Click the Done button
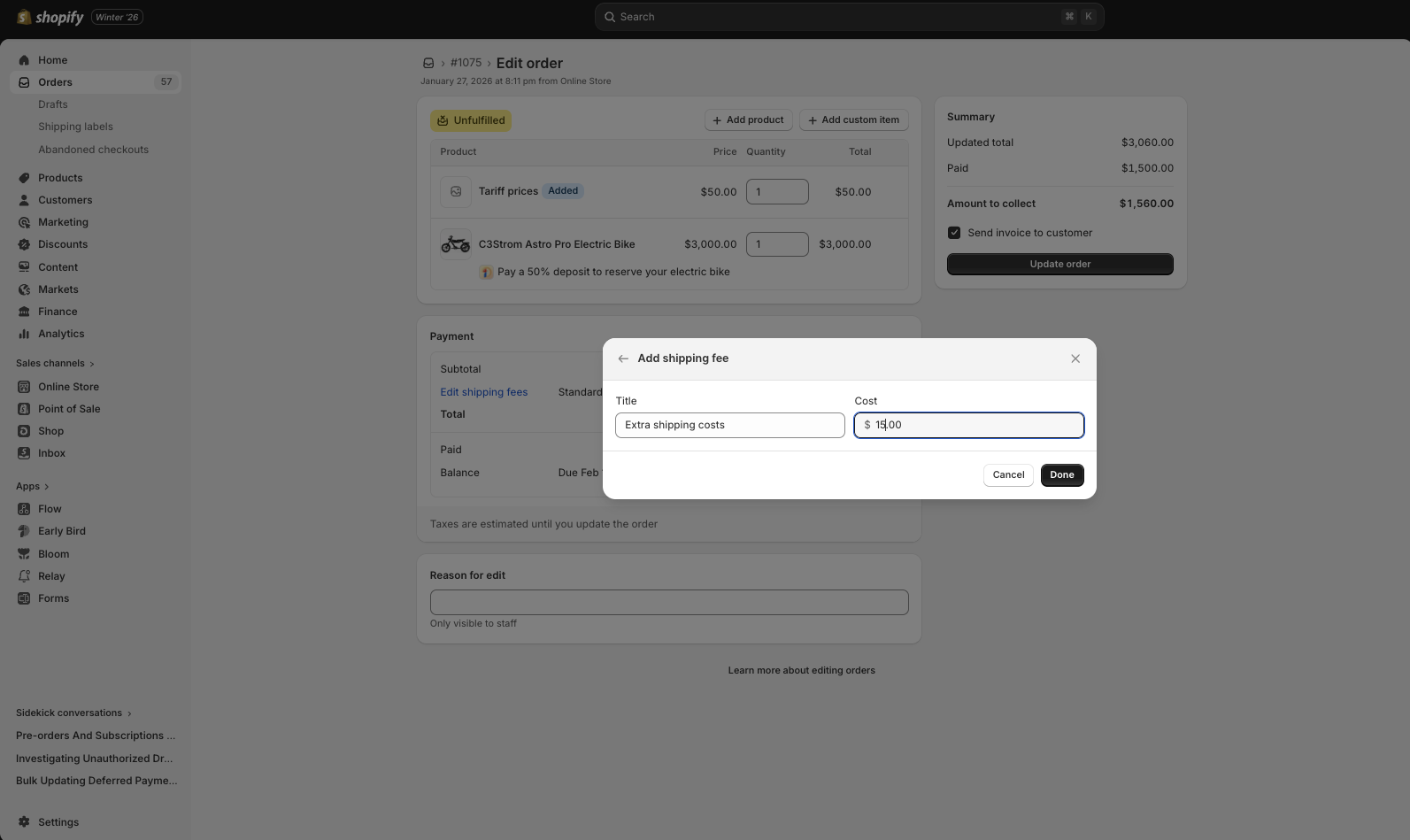The width and height of the screenshot is (1410, 840). pos(1062,474)
